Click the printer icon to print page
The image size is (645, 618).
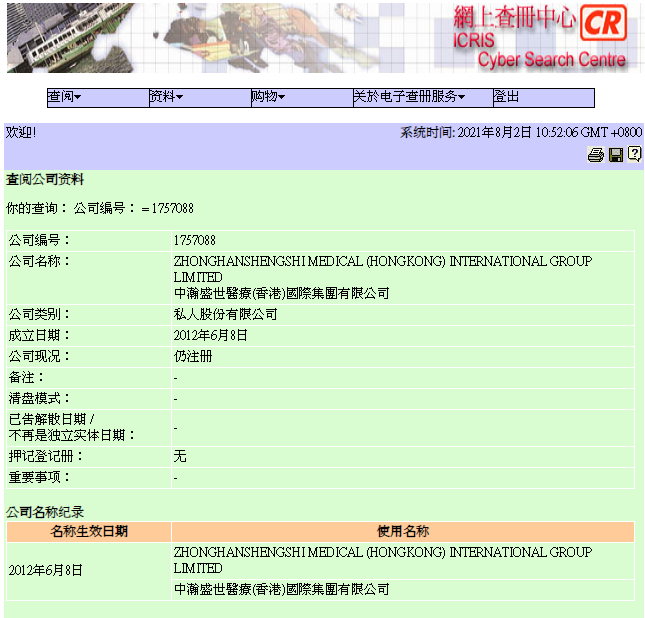click(596, 155)
